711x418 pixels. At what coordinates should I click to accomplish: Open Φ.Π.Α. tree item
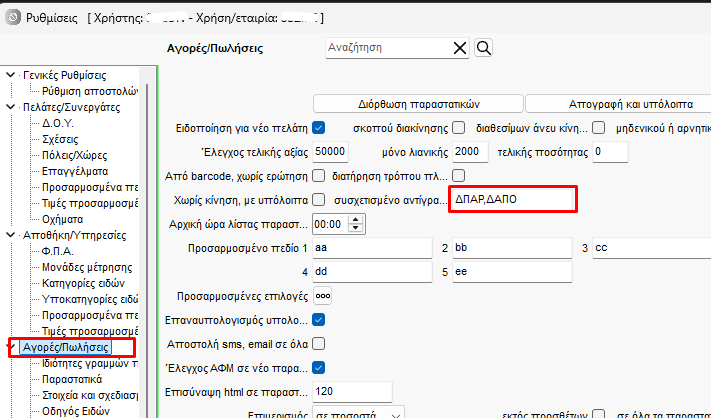(x=58, y=251)
